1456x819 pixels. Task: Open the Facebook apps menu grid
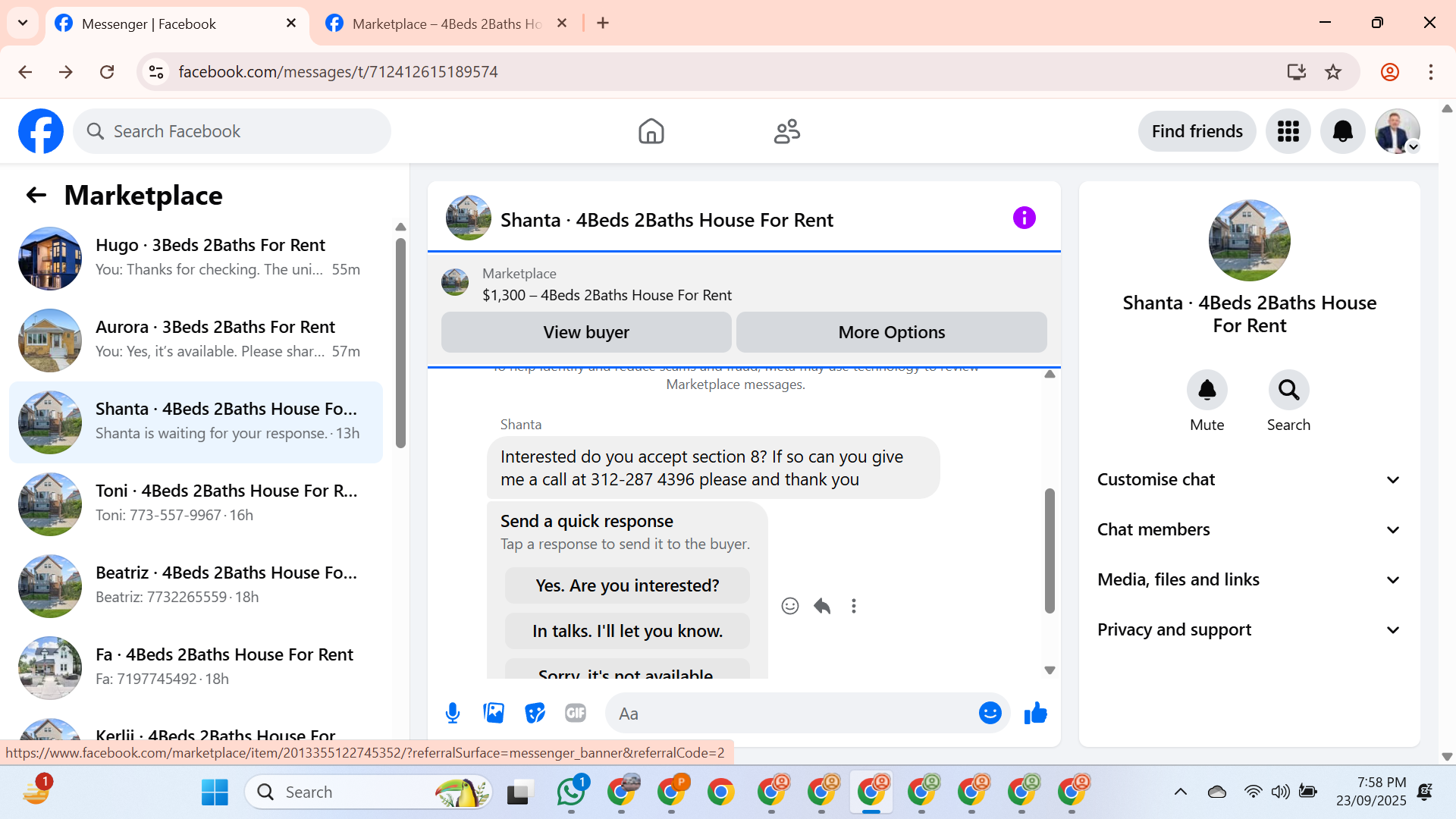(x=1288, y=131)
